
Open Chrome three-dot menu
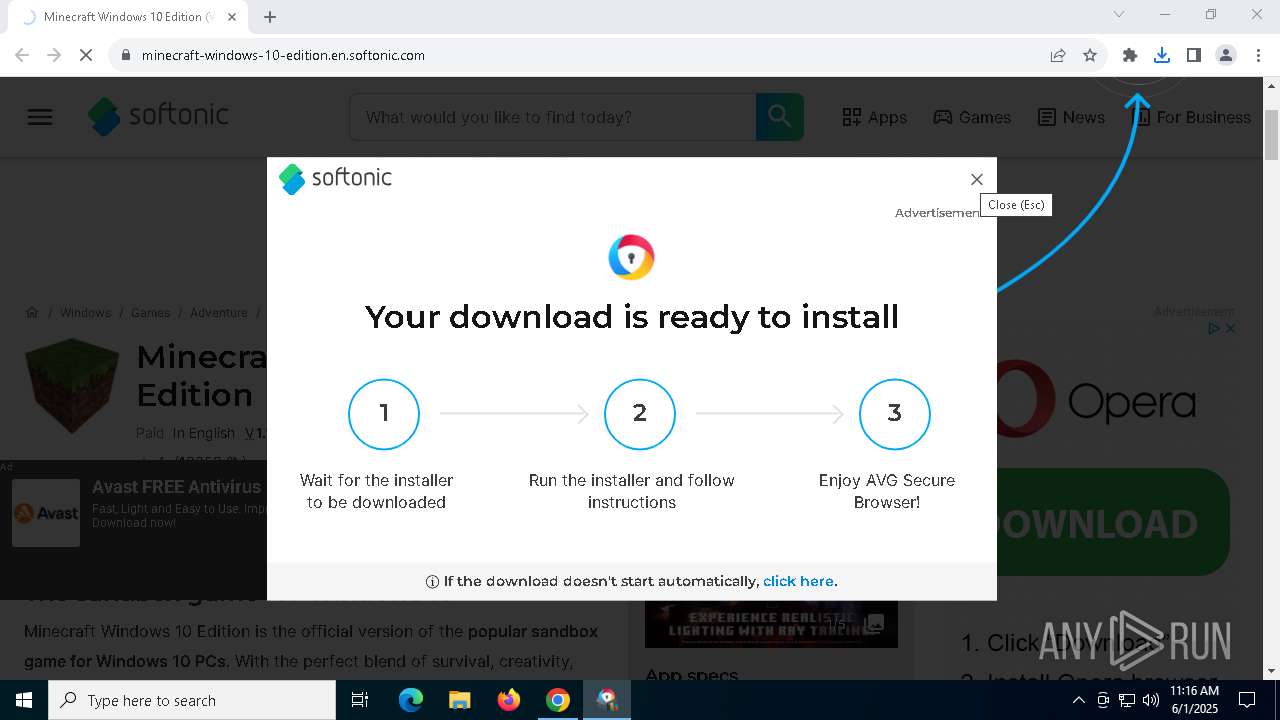click(x=1257, y=55)
